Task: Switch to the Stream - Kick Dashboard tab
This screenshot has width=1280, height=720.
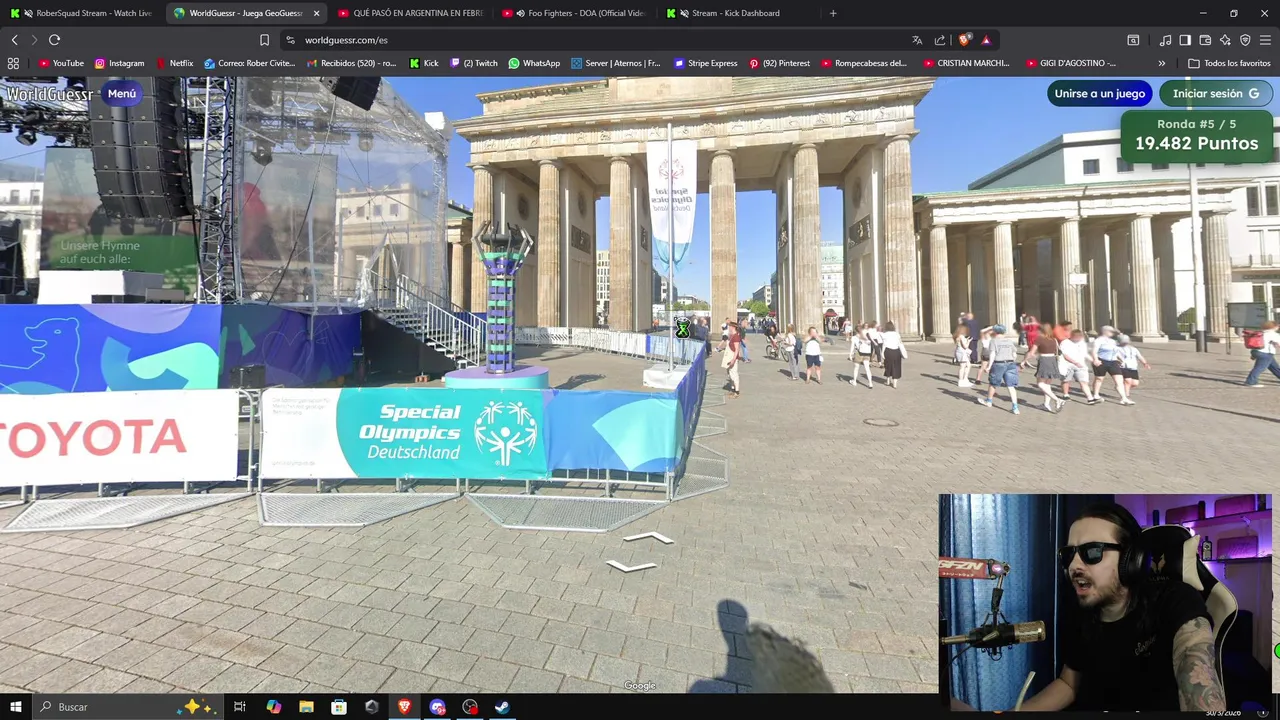Action: click(x=739, y=13)
